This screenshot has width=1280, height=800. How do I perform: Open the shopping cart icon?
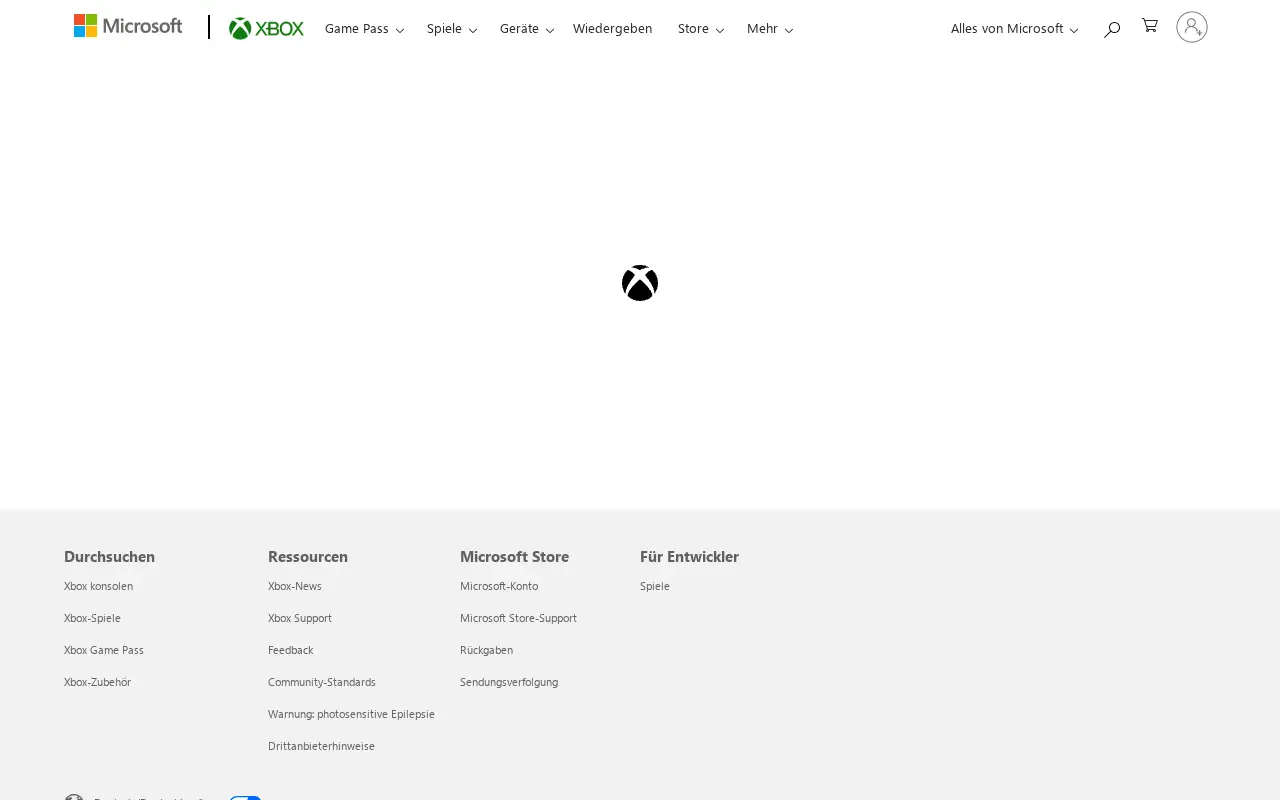(x=1150, y=26)
